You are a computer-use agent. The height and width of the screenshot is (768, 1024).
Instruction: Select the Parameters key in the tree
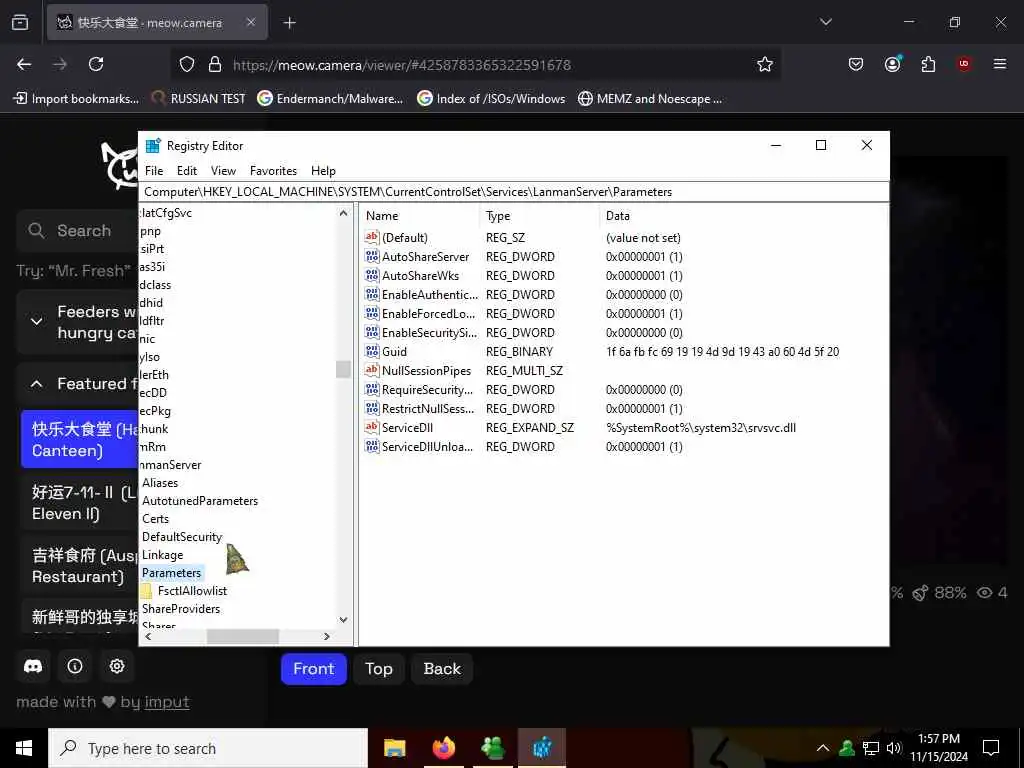pos(172,573)
